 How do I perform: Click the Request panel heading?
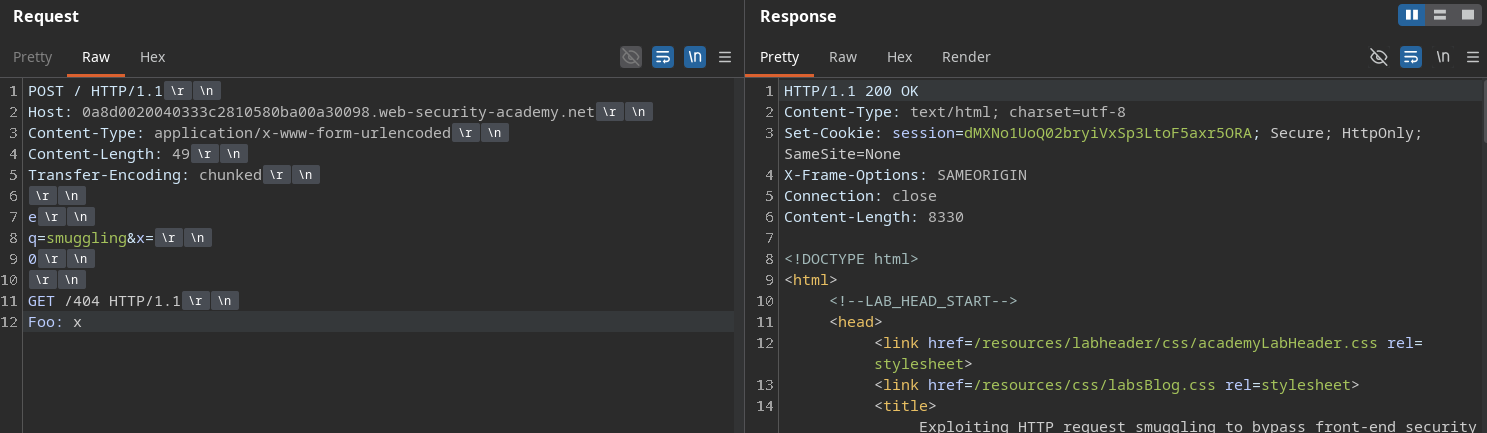[x=46, y=16]
